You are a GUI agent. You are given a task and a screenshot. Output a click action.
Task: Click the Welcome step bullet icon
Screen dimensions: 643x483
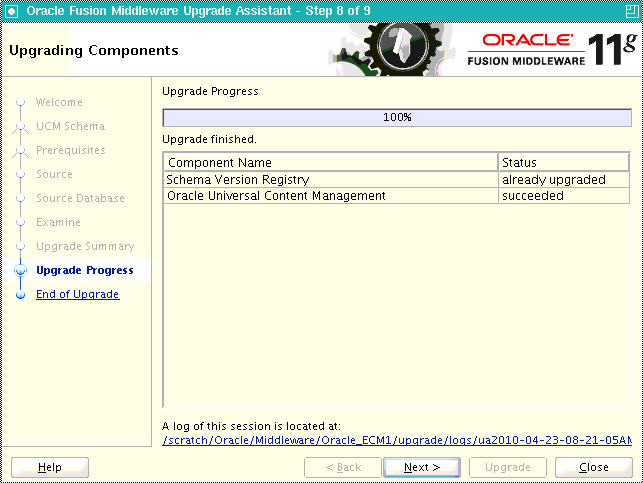point(21,102)
